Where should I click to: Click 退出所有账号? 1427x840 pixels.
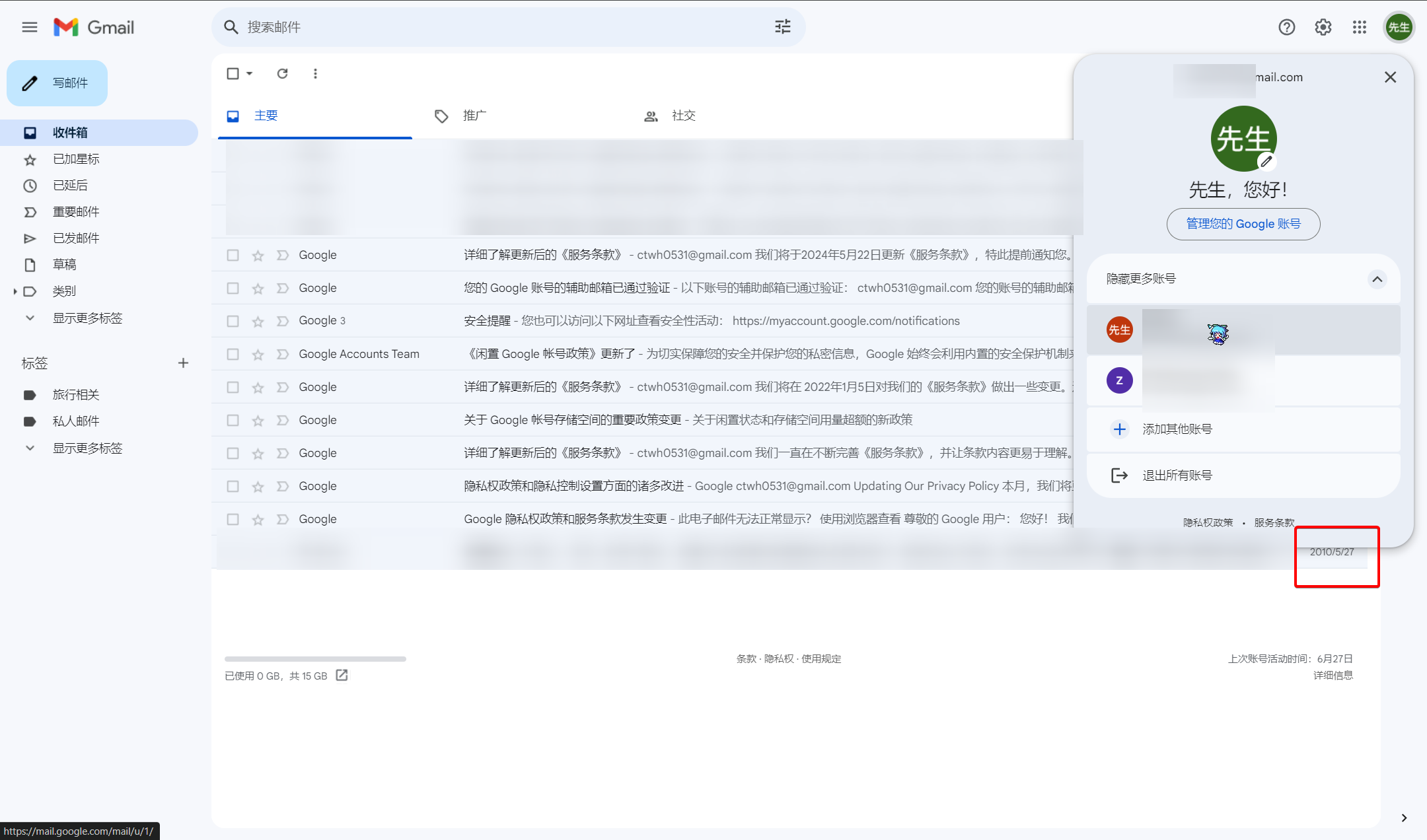1243,475
